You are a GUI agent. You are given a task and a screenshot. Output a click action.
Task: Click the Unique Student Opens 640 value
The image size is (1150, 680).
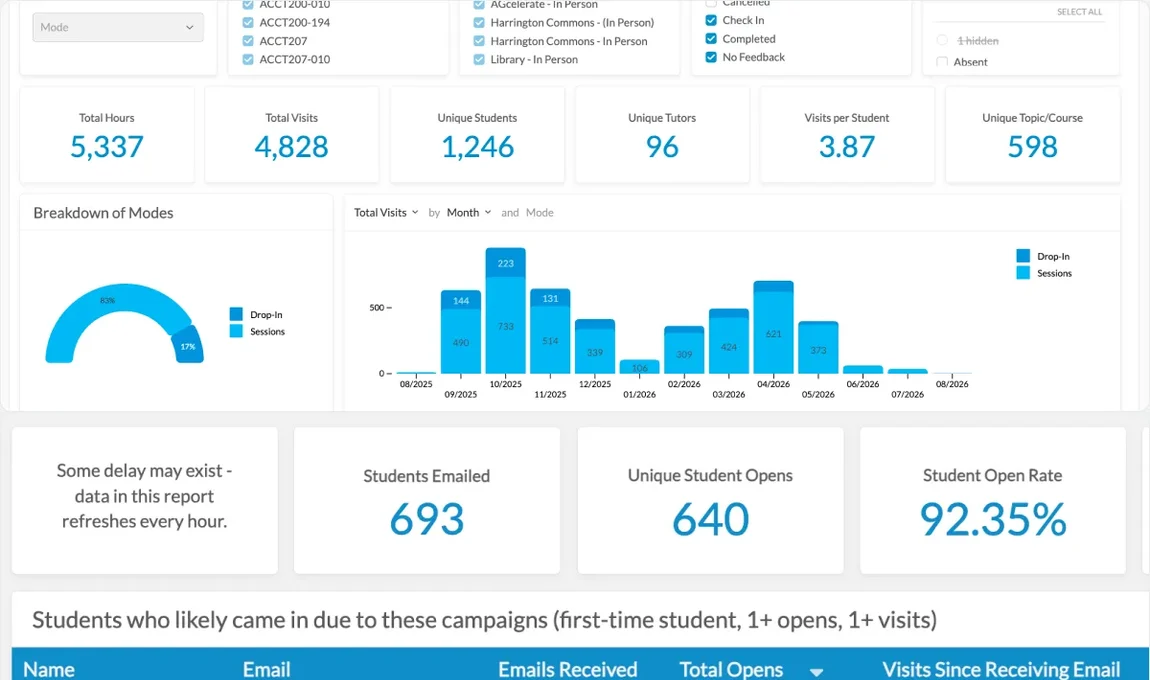[x=711, y=519]
